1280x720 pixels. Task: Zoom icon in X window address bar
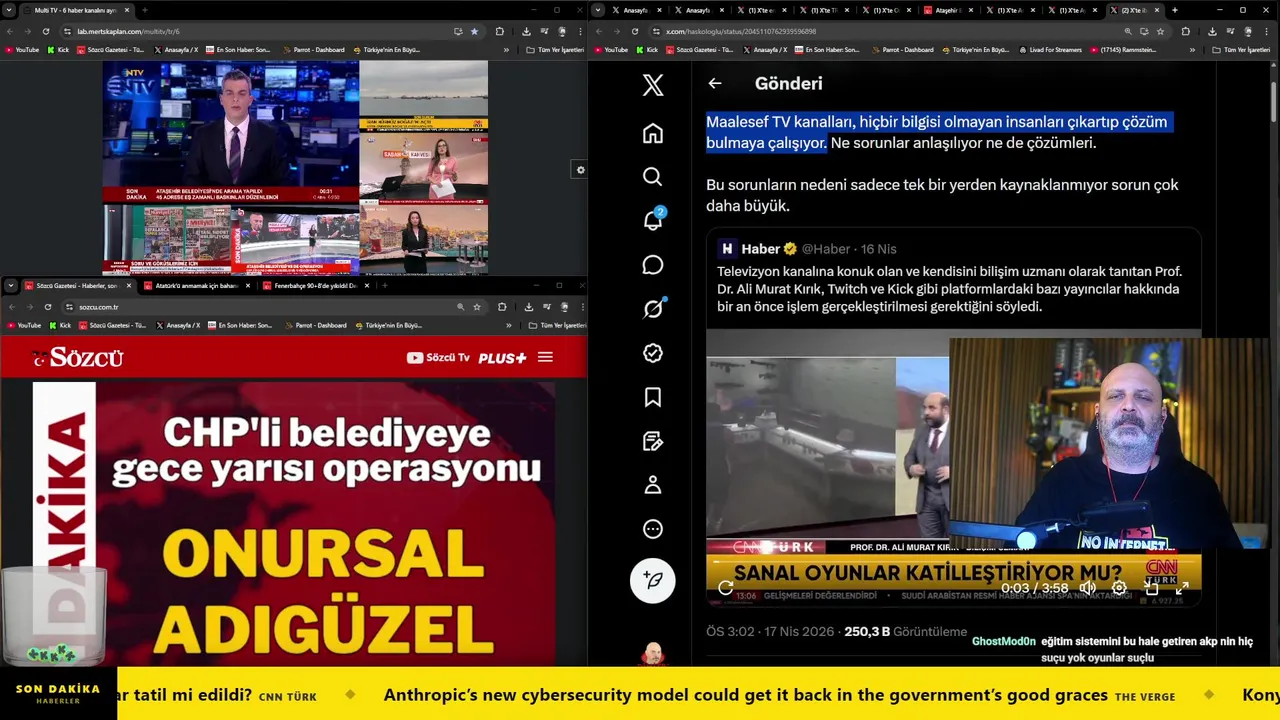(x=1128, y=31)
